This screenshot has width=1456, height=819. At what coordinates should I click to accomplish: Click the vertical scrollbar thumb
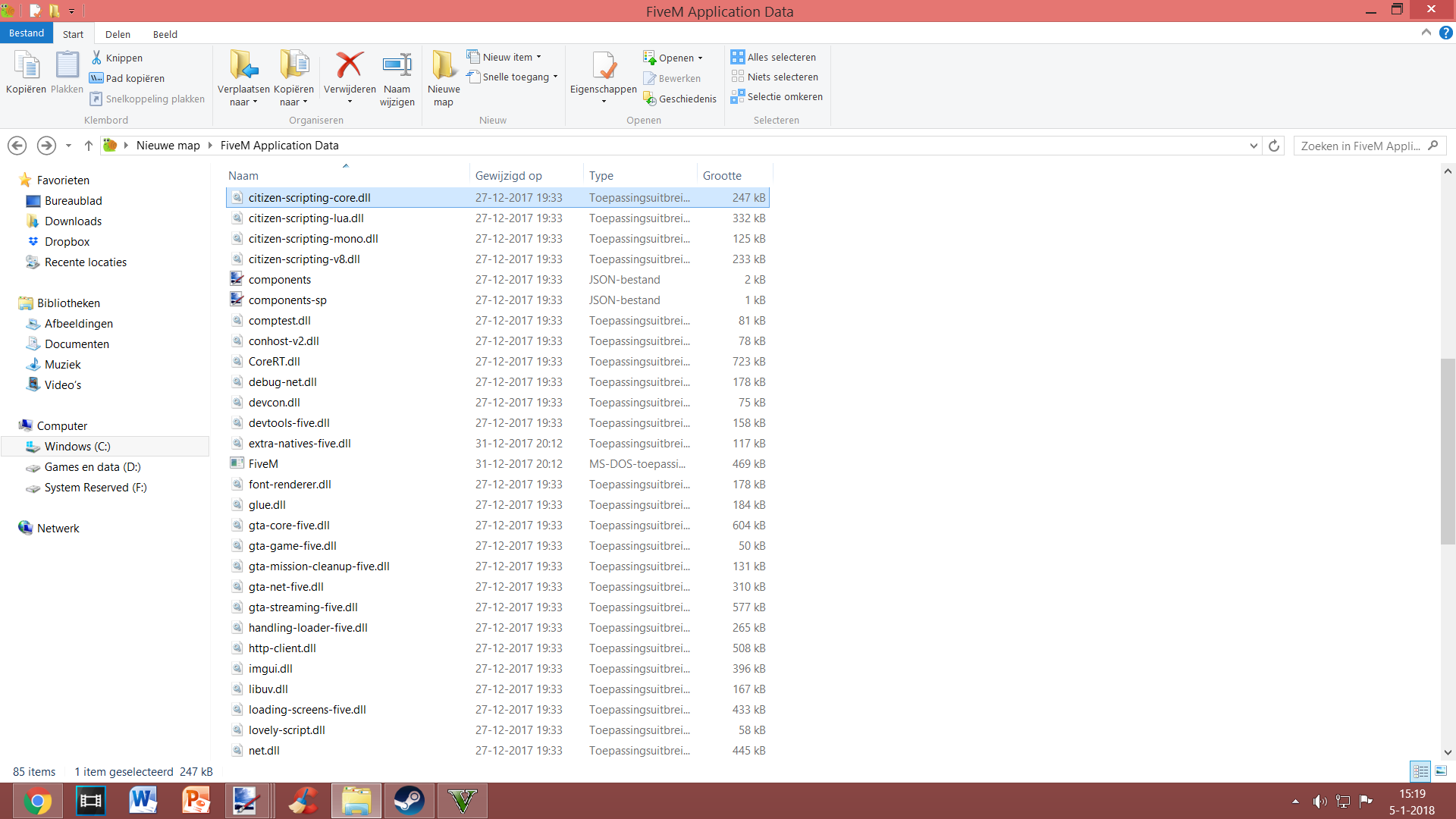[1448, 451]
